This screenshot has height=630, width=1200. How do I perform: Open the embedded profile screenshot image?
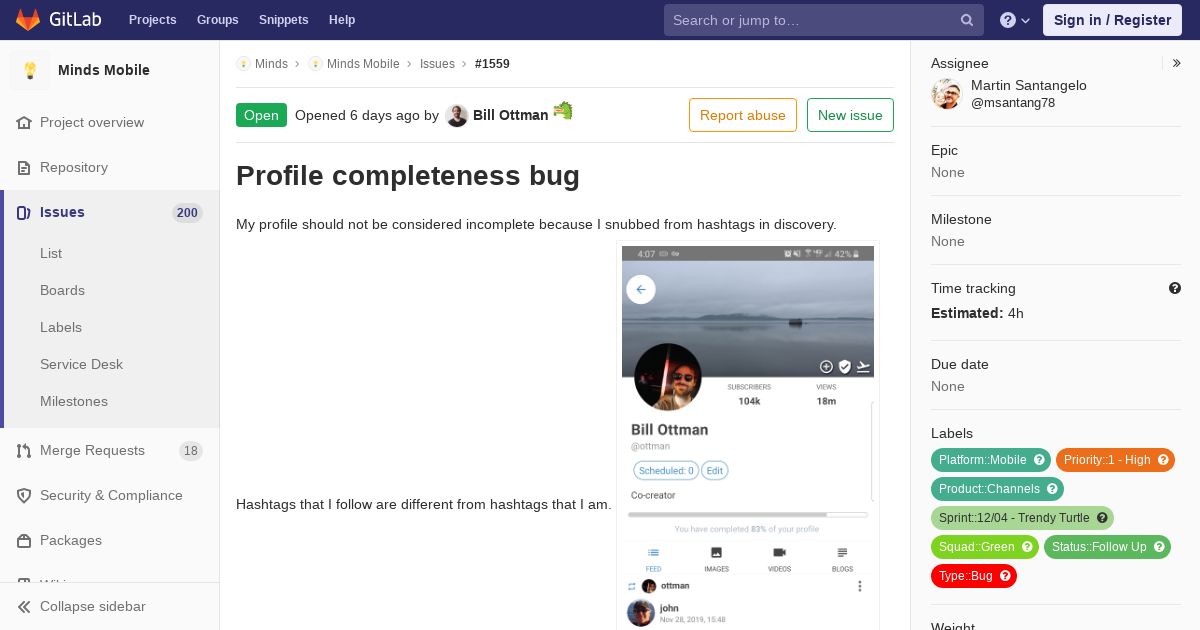[x=748, y=437]
